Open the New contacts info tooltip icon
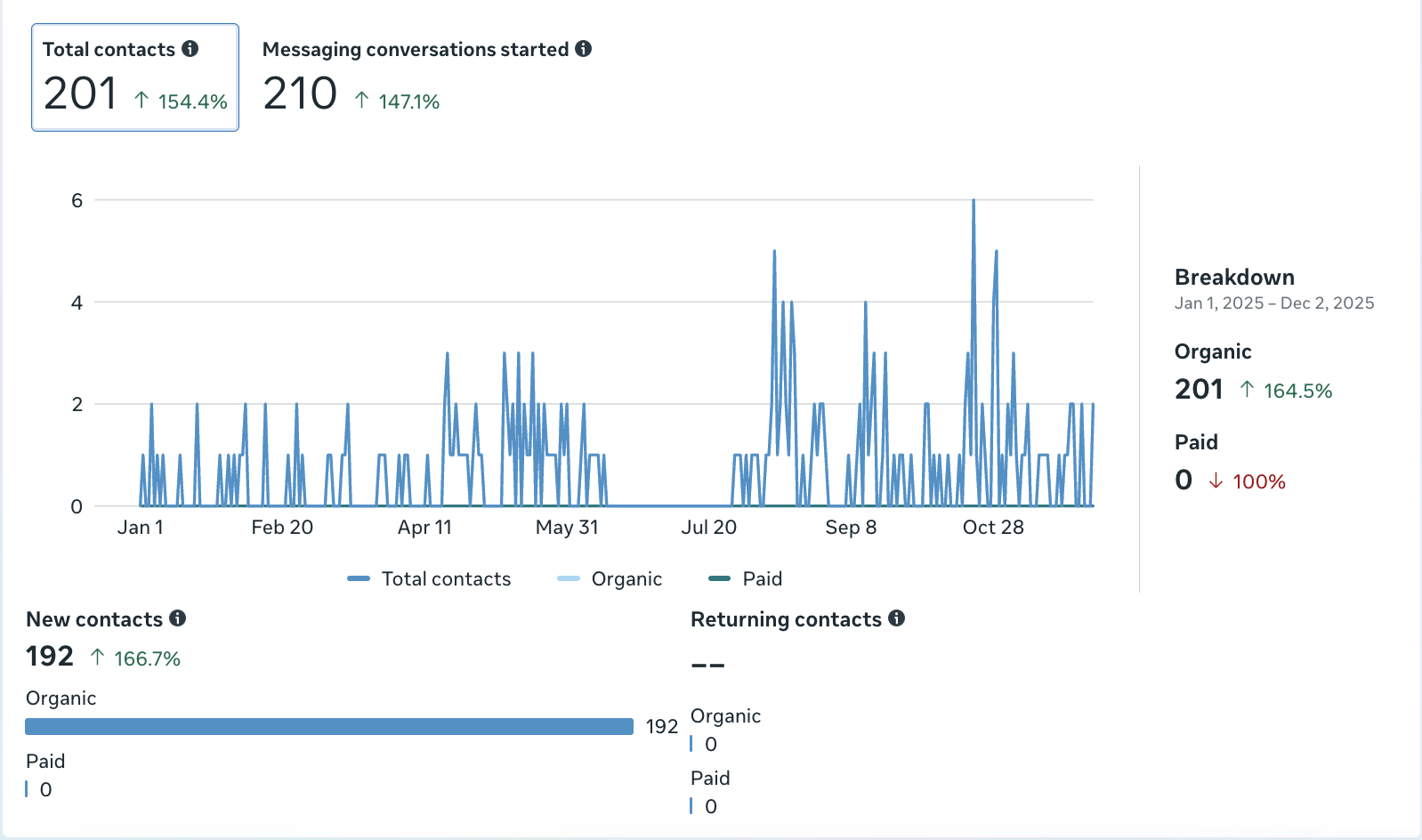 click(178, 618)
